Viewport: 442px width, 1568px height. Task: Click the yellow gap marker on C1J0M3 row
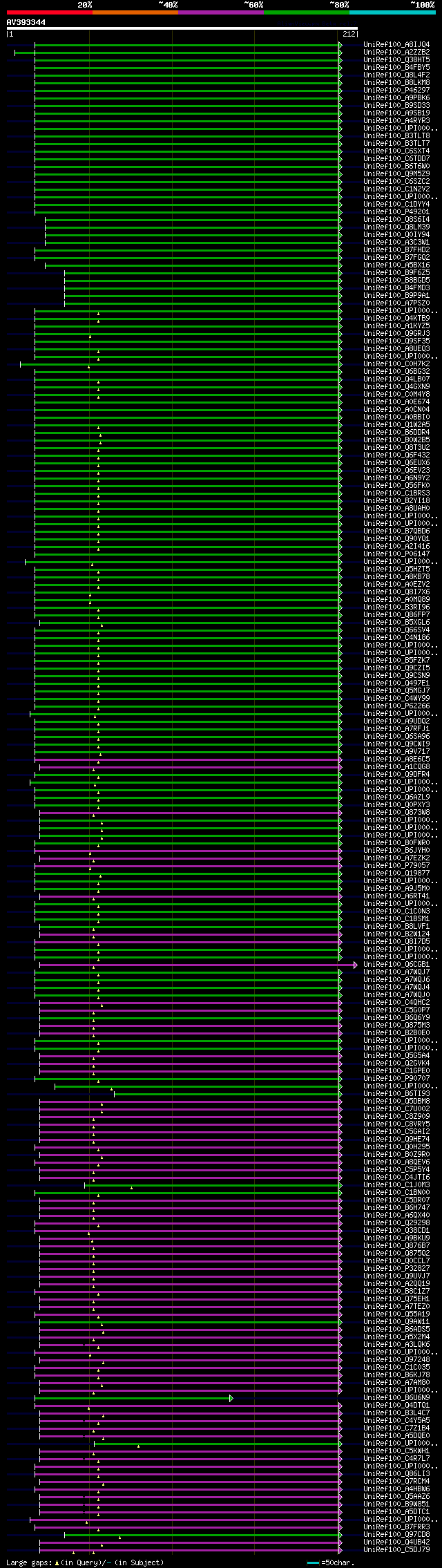131,1188
